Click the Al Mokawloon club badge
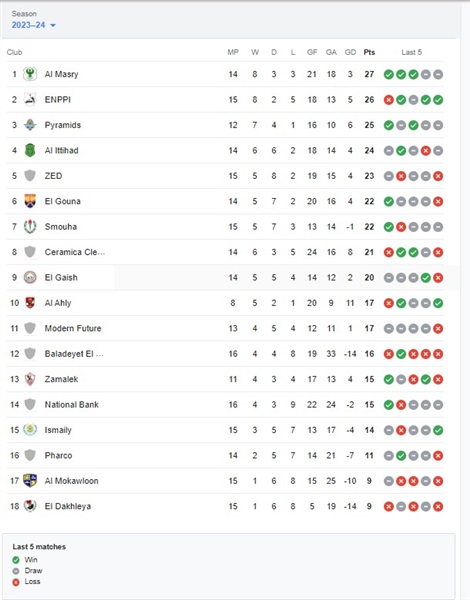Viewport: 470px width, 600px height. point(30,481)
